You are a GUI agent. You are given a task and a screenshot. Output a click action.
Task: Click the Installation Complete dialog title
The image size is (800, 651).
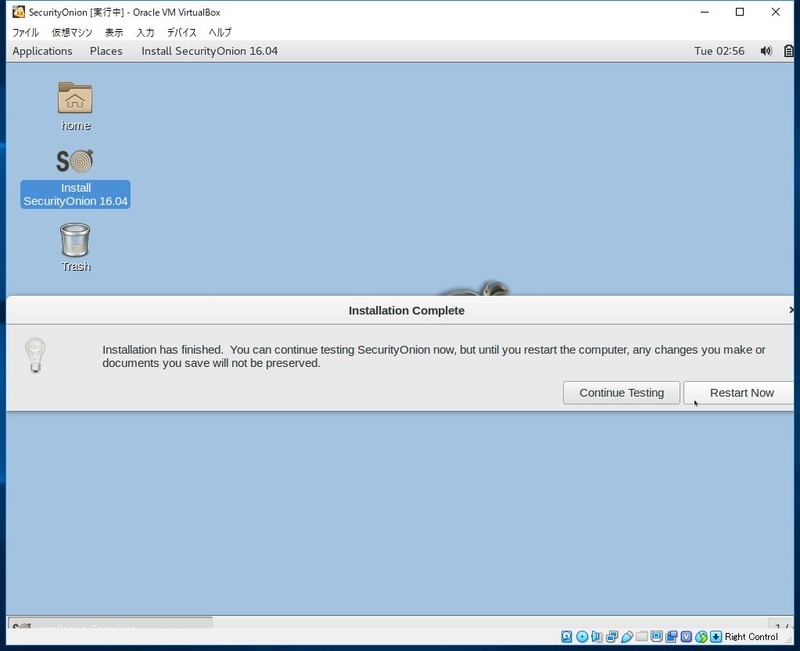click(x=406, y=311)
